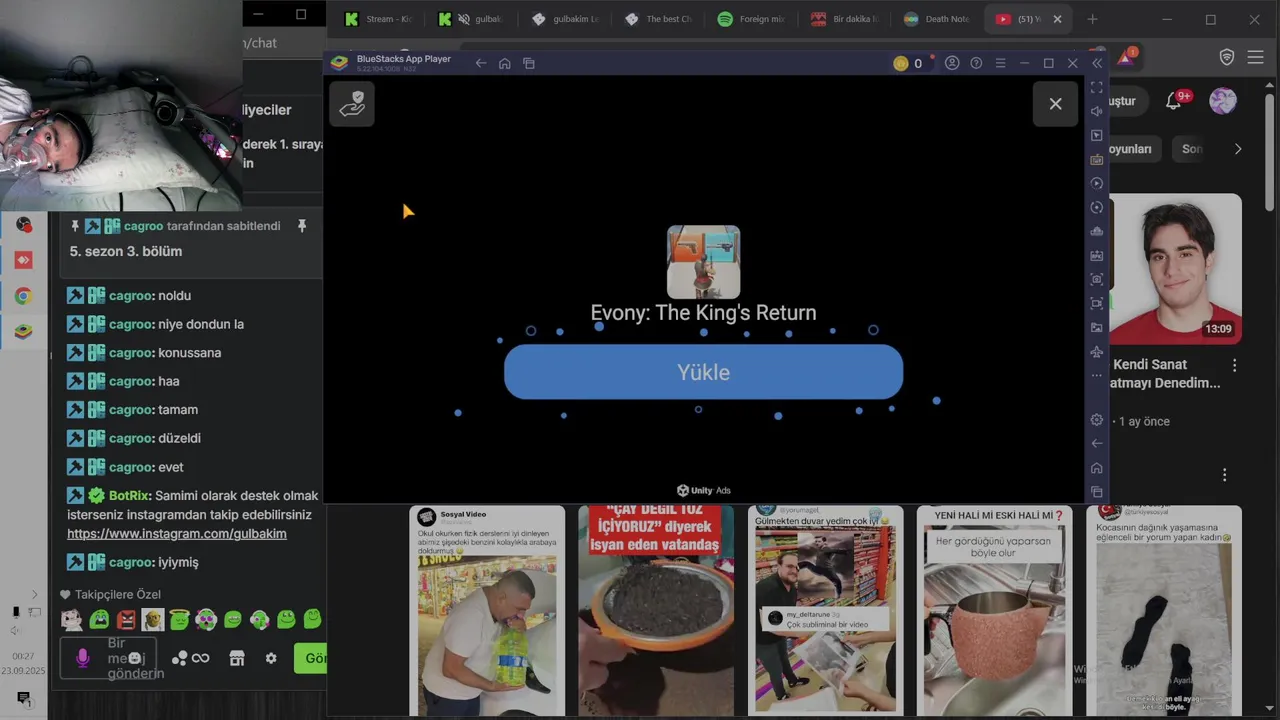Viewport: 1280px width, 720px height.
Task: Click the macro play icon in BlueStacks sidebar
Action: point(1097,183)
